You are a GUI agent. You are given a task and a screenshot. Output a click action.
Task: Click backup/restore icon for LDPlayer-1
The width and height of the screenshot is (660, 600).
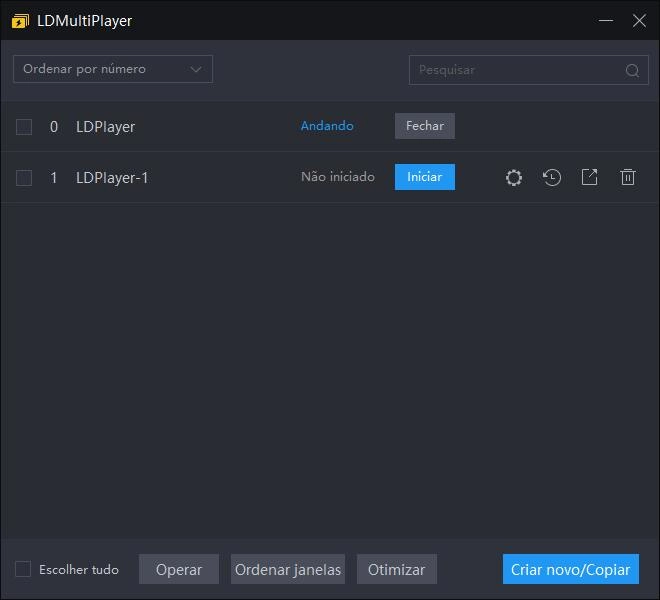pyautogui.click(x=552, y=178)
